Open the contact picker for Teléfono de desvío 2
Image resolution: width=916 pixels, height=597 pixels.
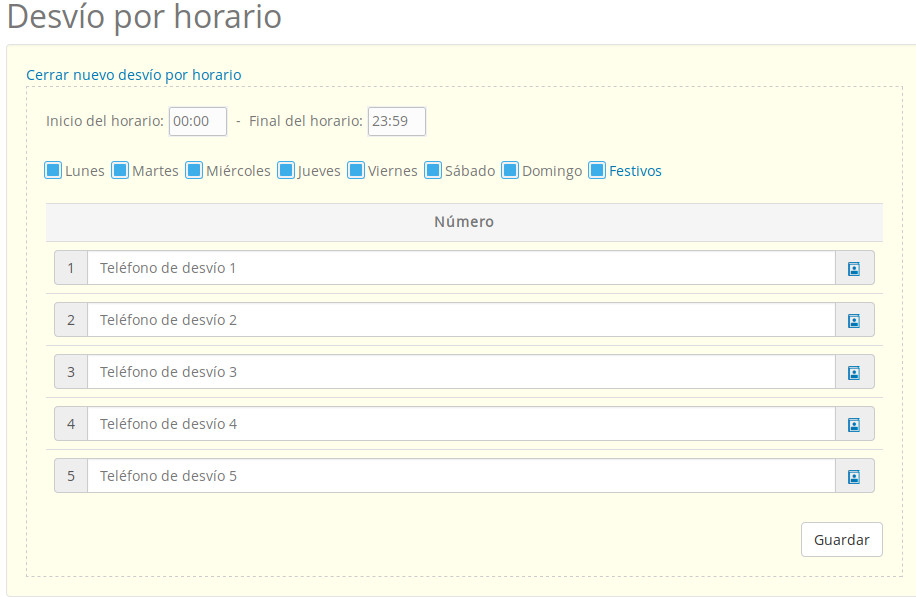coord(855,320)
